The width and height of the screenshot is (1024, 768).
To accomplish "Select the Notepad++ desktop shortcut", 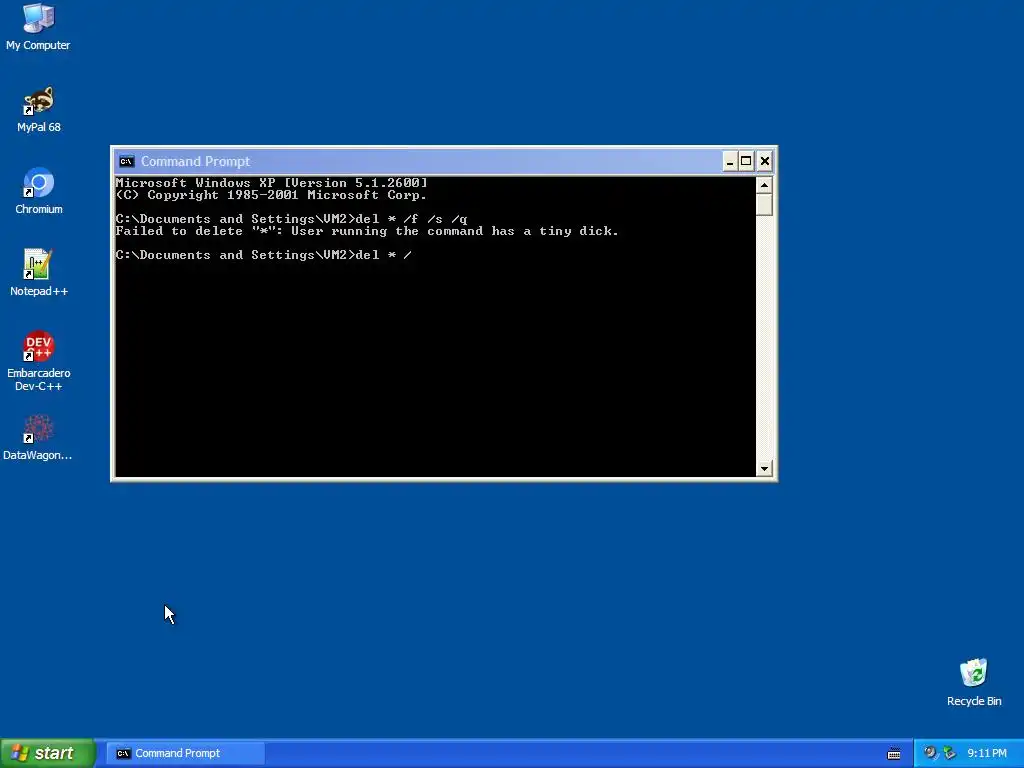I will tap(39, 273).
